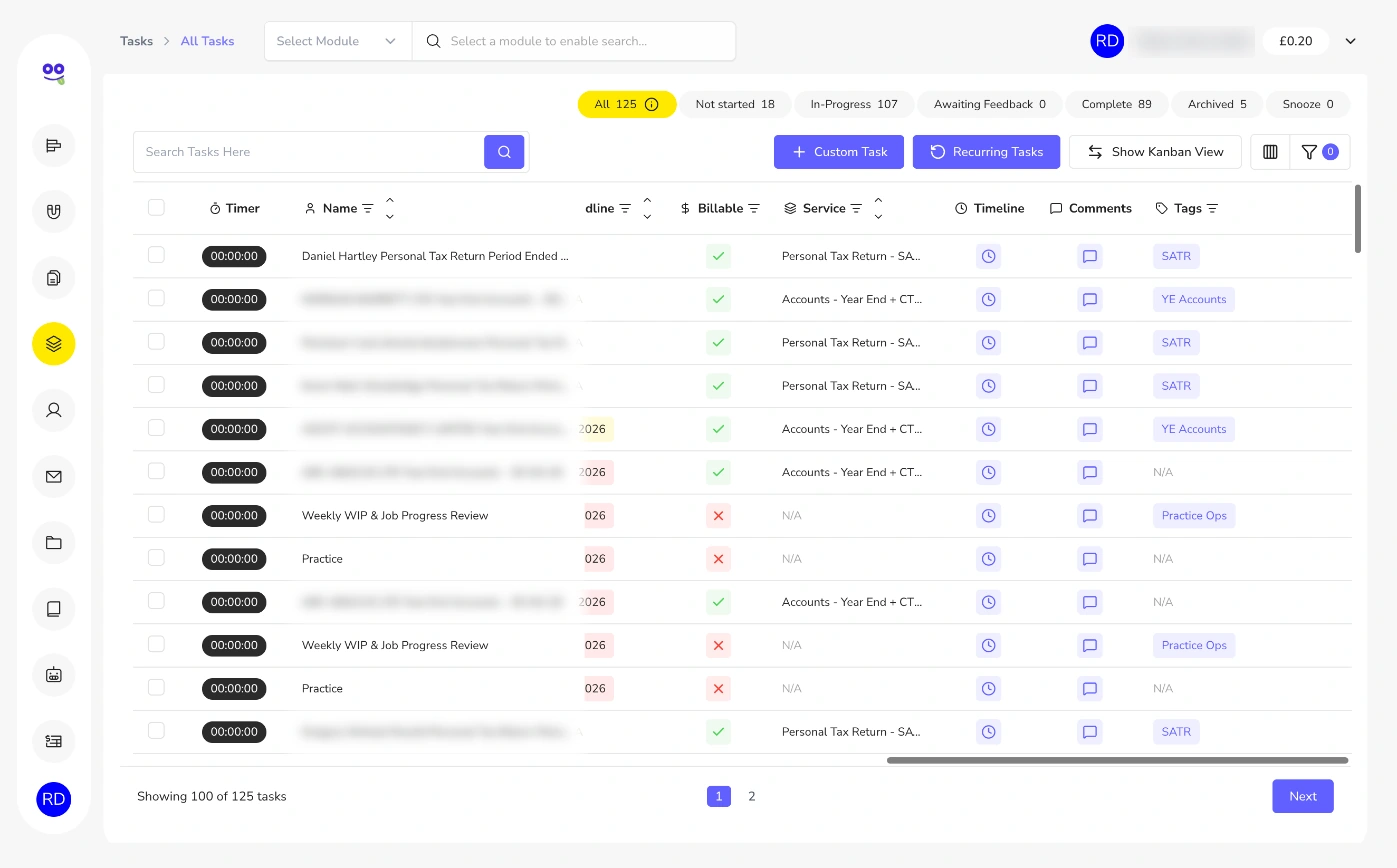This screenshot has height=868, width=1397.
Task: Click the yellow layers sidebar icon
Action: coord(54,344)
